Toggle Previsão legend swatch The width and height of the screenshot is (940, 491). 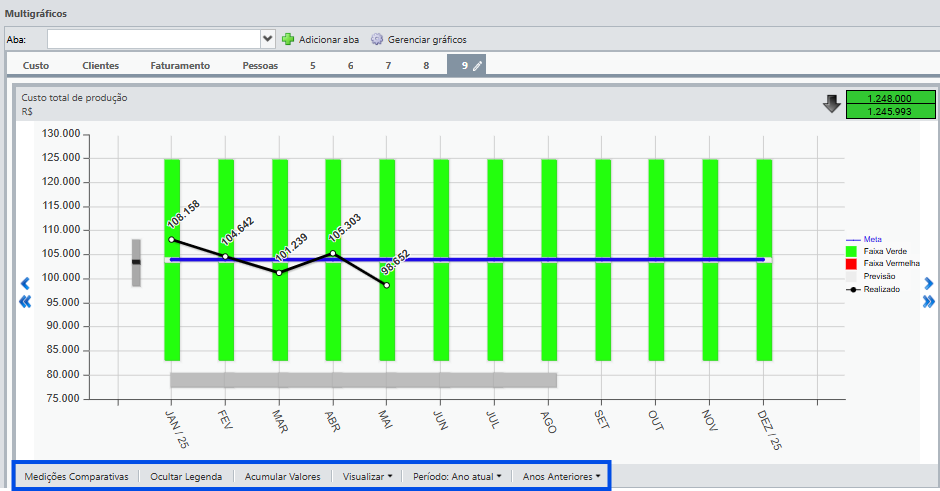tap(851, 276)
